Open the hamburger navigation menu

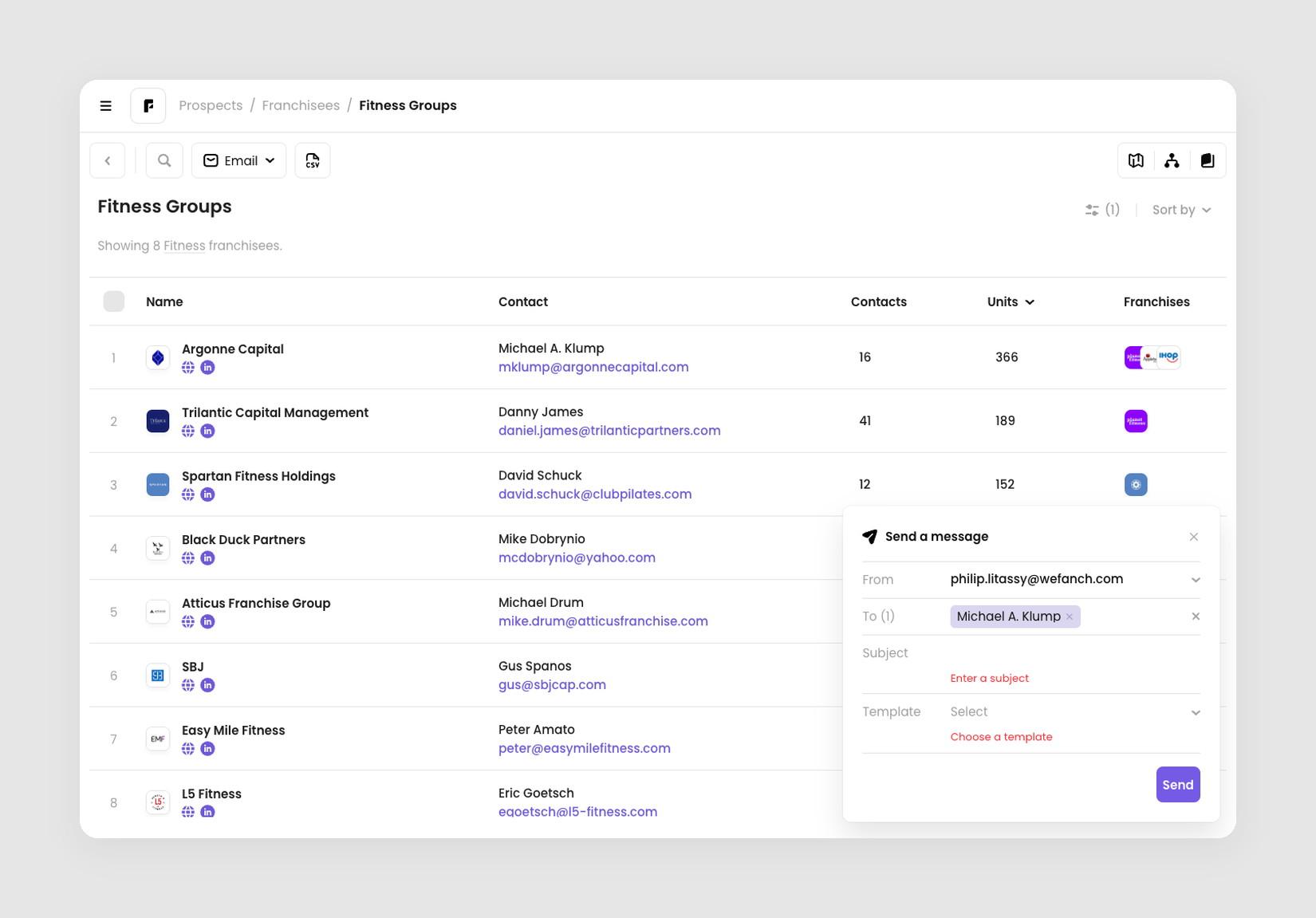(105, 105)
